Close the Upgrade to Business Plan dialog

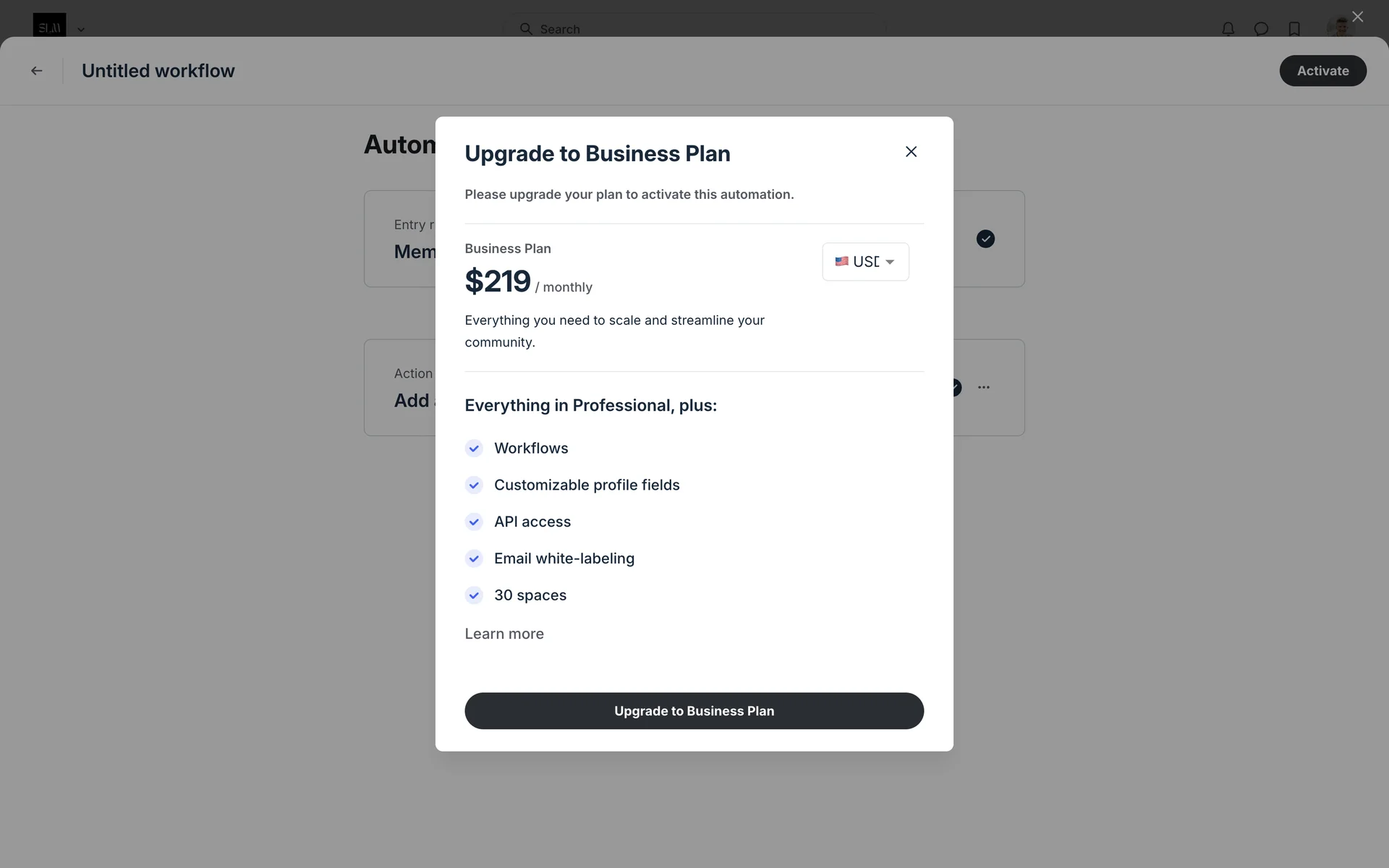[x=911, y=152]
